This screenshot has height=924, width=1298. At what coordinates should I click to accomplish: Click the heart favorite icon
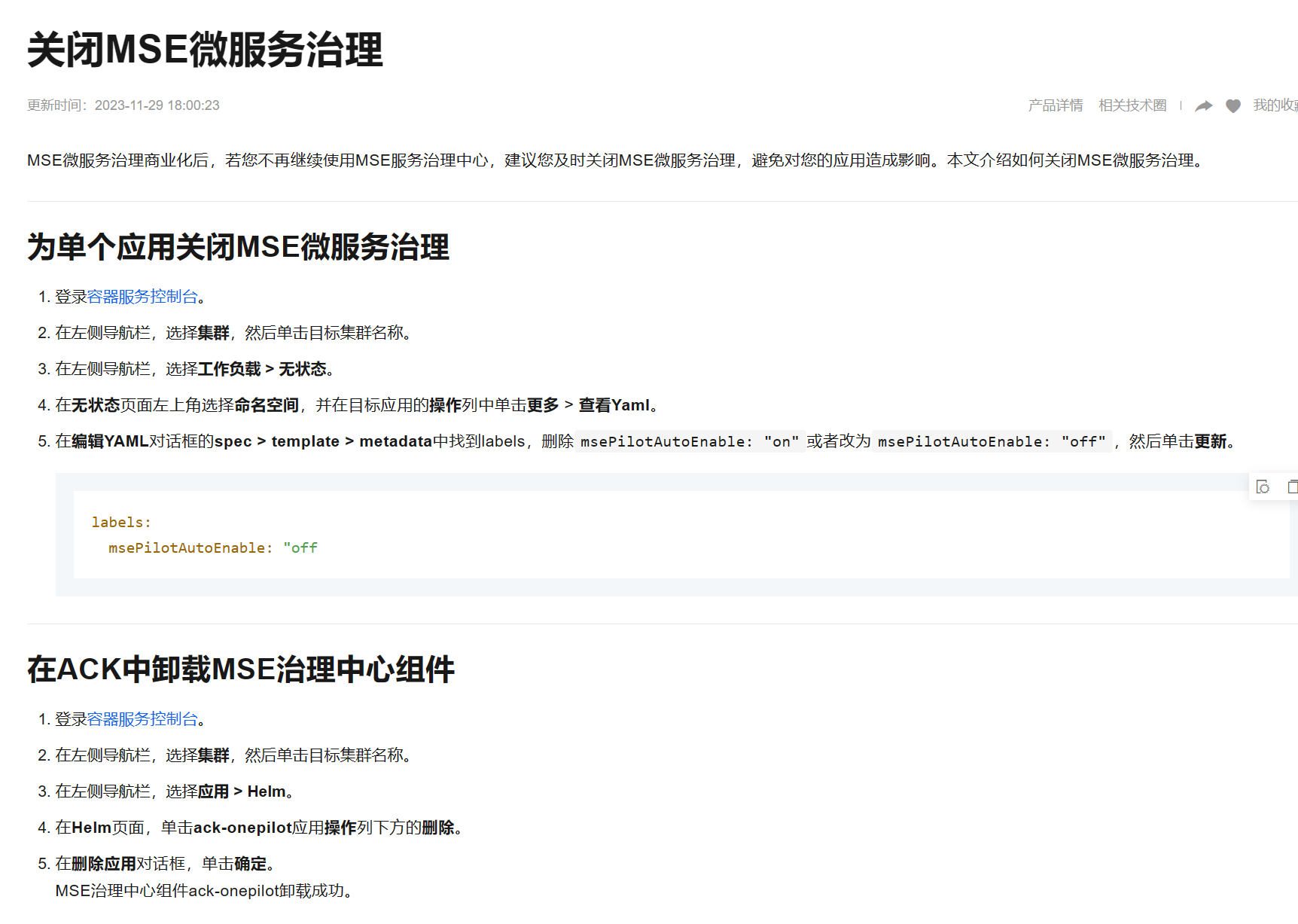pyautogui.click(x=1232, y=105)
